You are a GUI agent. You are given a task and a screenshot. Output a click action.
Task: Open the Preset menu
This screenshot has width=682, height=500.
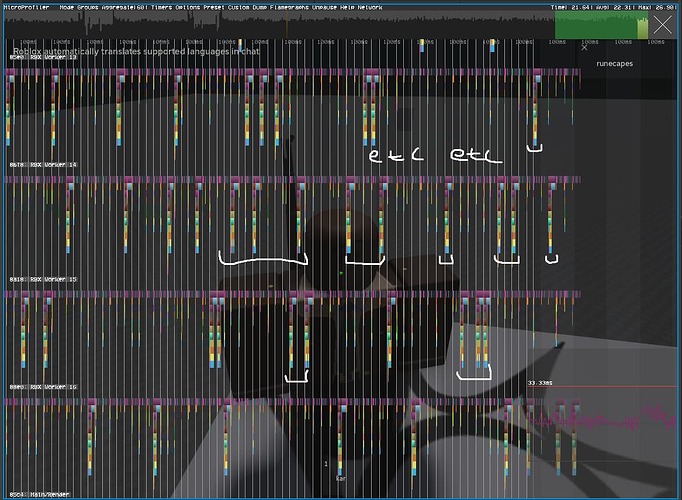point(214,7)
